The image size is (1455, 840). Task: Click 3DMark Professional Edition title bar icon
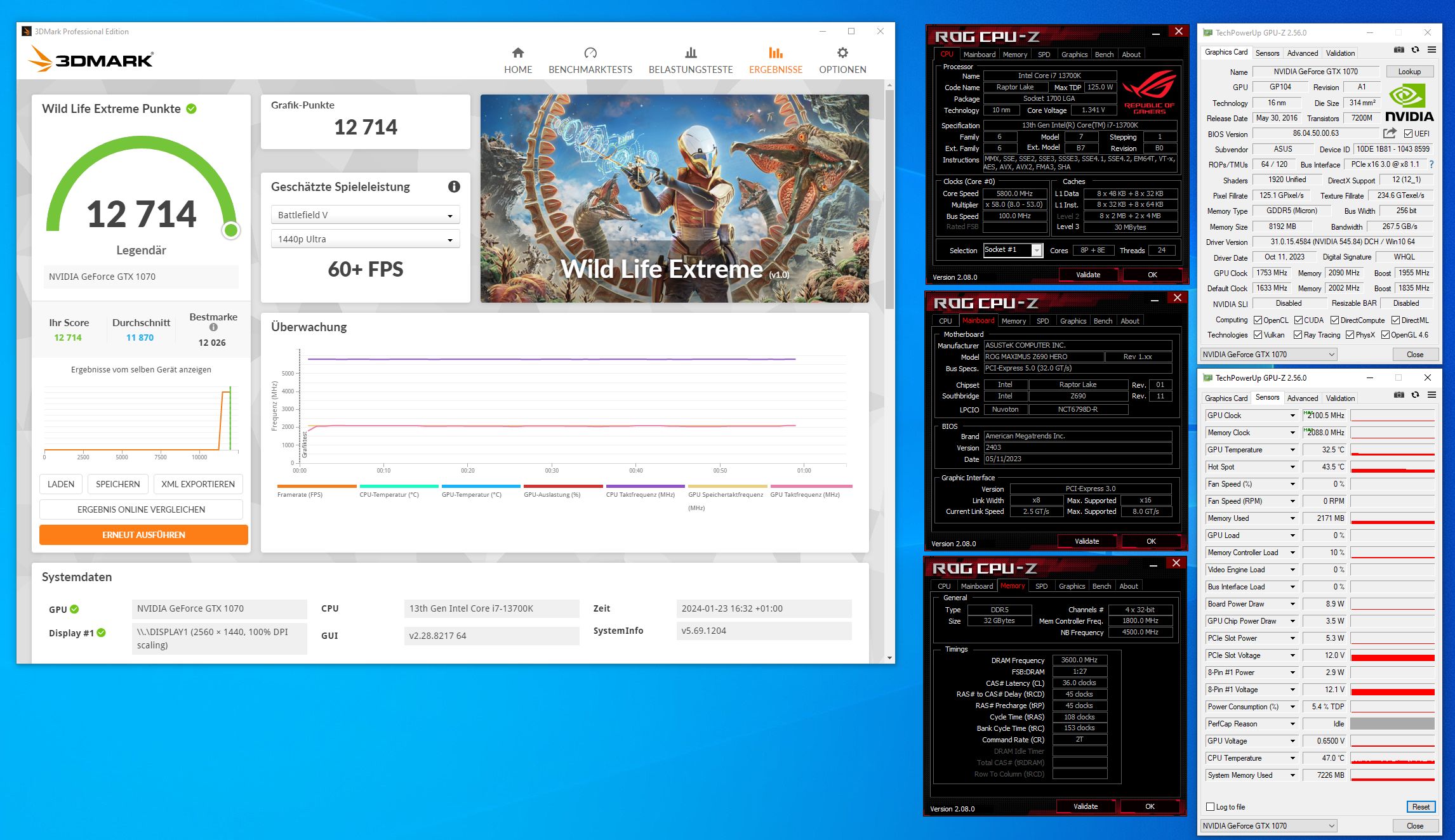point(27,31)
